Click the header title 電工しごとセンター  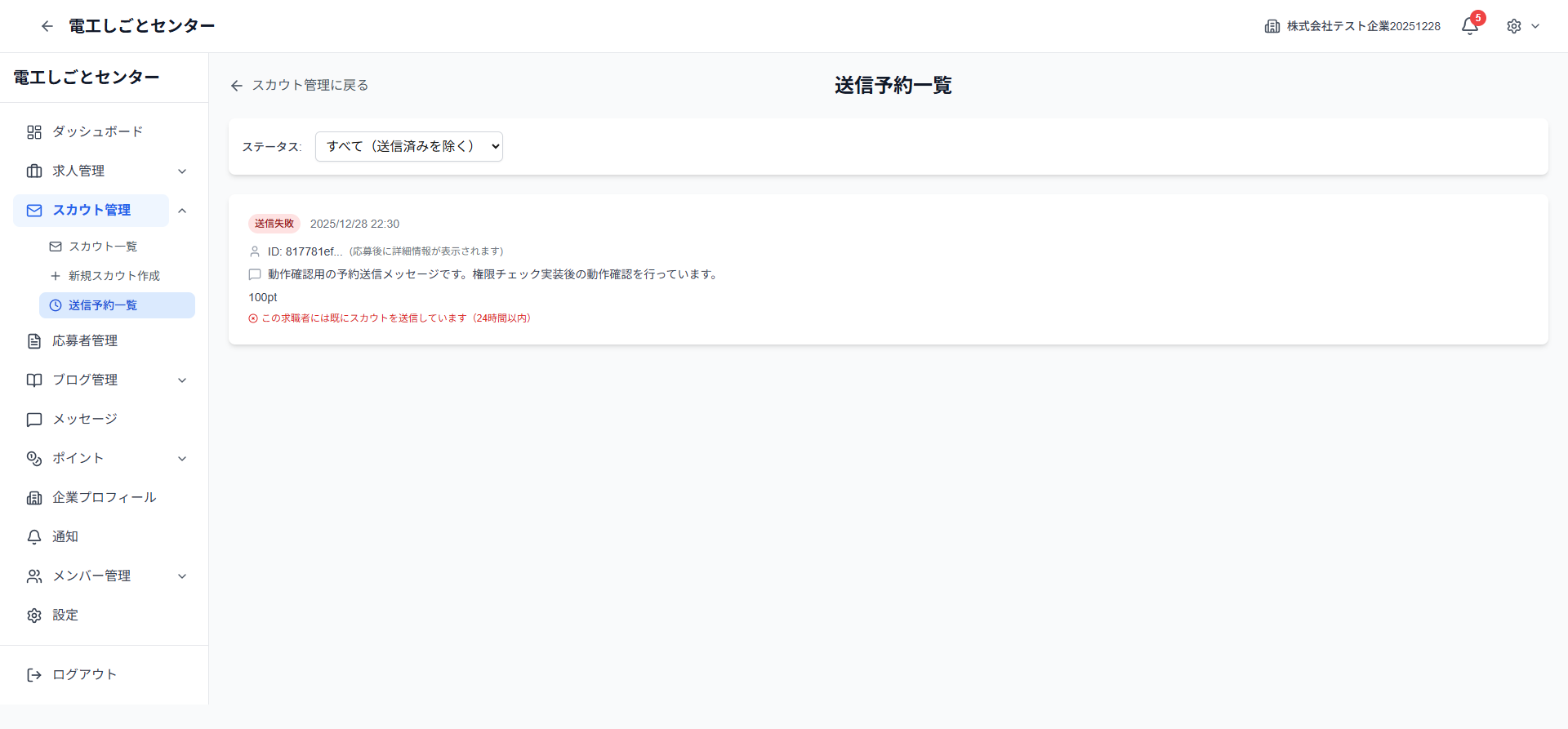click(x=142, y=26)
